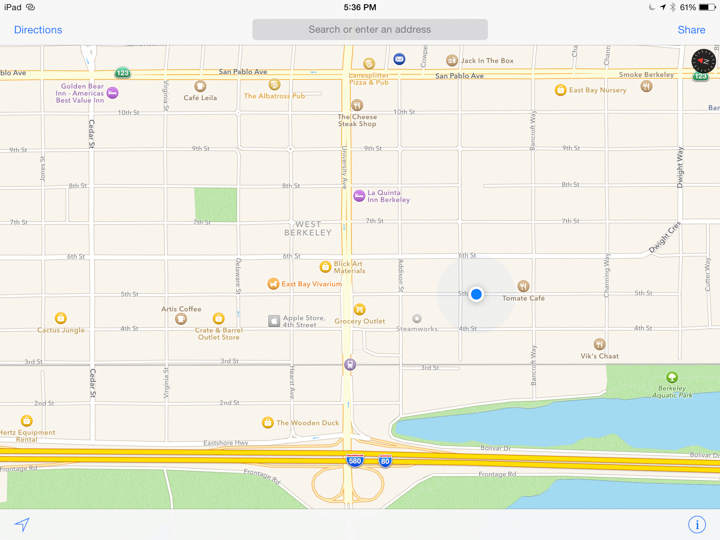Open Apple Store, 4th Street pin
720x540 pixels.
click(x=274, y=321)
